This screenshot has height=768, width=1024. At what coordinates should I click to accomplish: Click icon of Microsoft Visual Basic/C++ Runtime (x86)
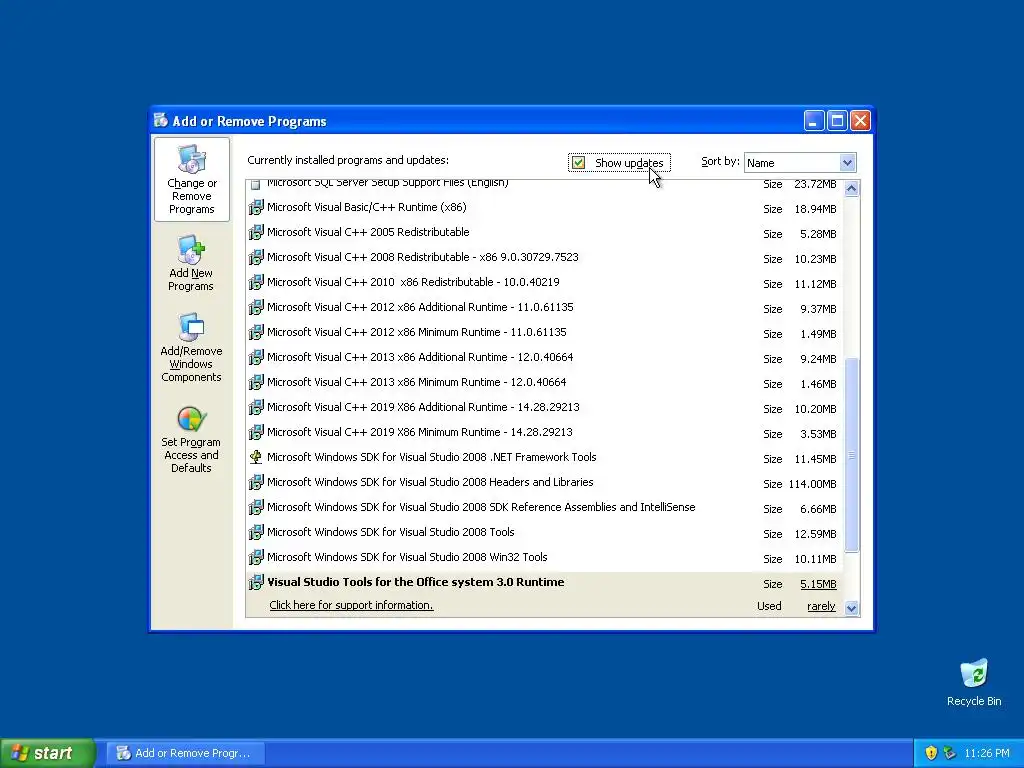[x=256, y=208]
